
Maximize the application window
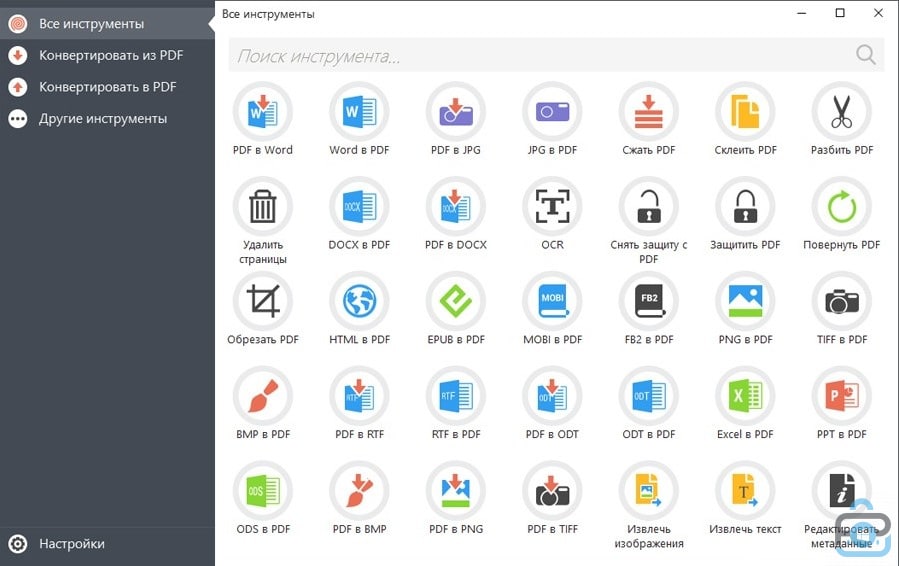pyautogui.click(x=840, y=13)
